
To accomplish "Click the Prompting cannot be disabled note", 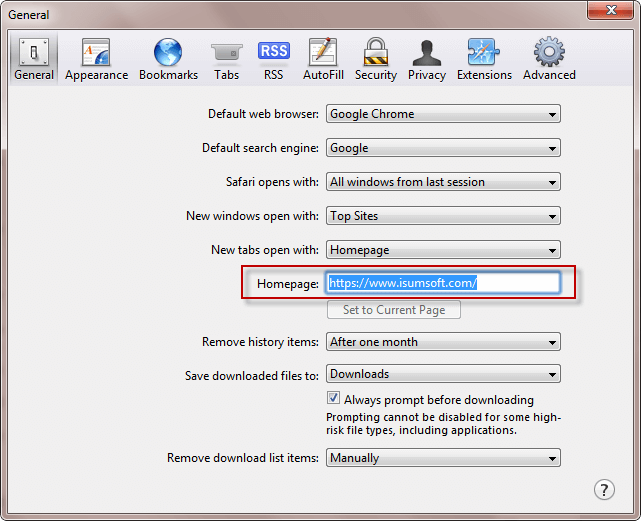I will 443,424.
